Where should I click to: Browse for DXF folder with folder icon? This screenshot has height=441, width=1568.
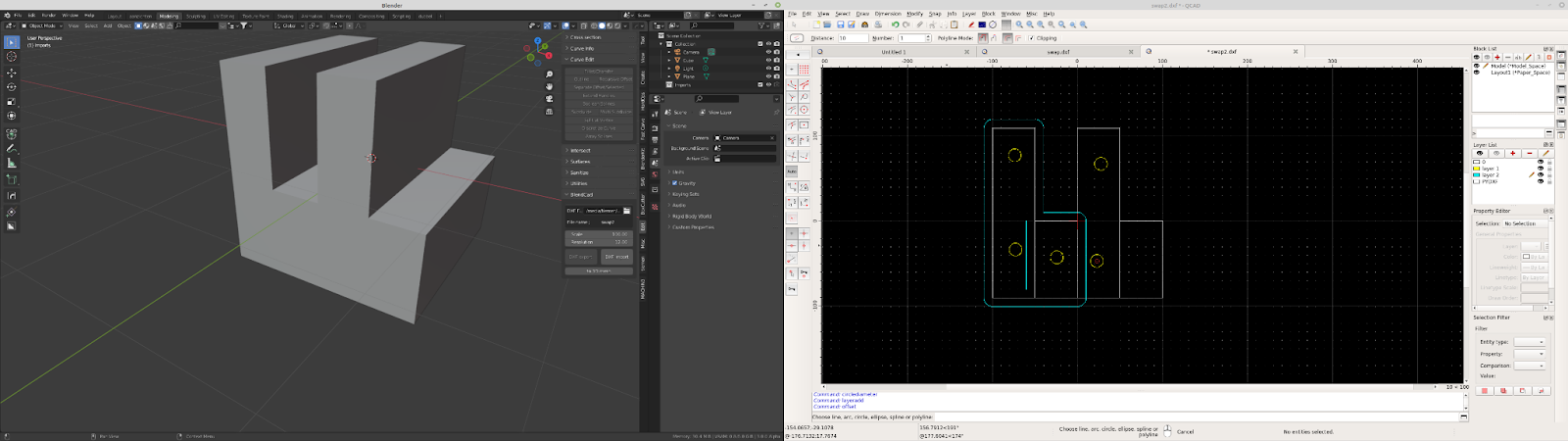coord(627,211)
